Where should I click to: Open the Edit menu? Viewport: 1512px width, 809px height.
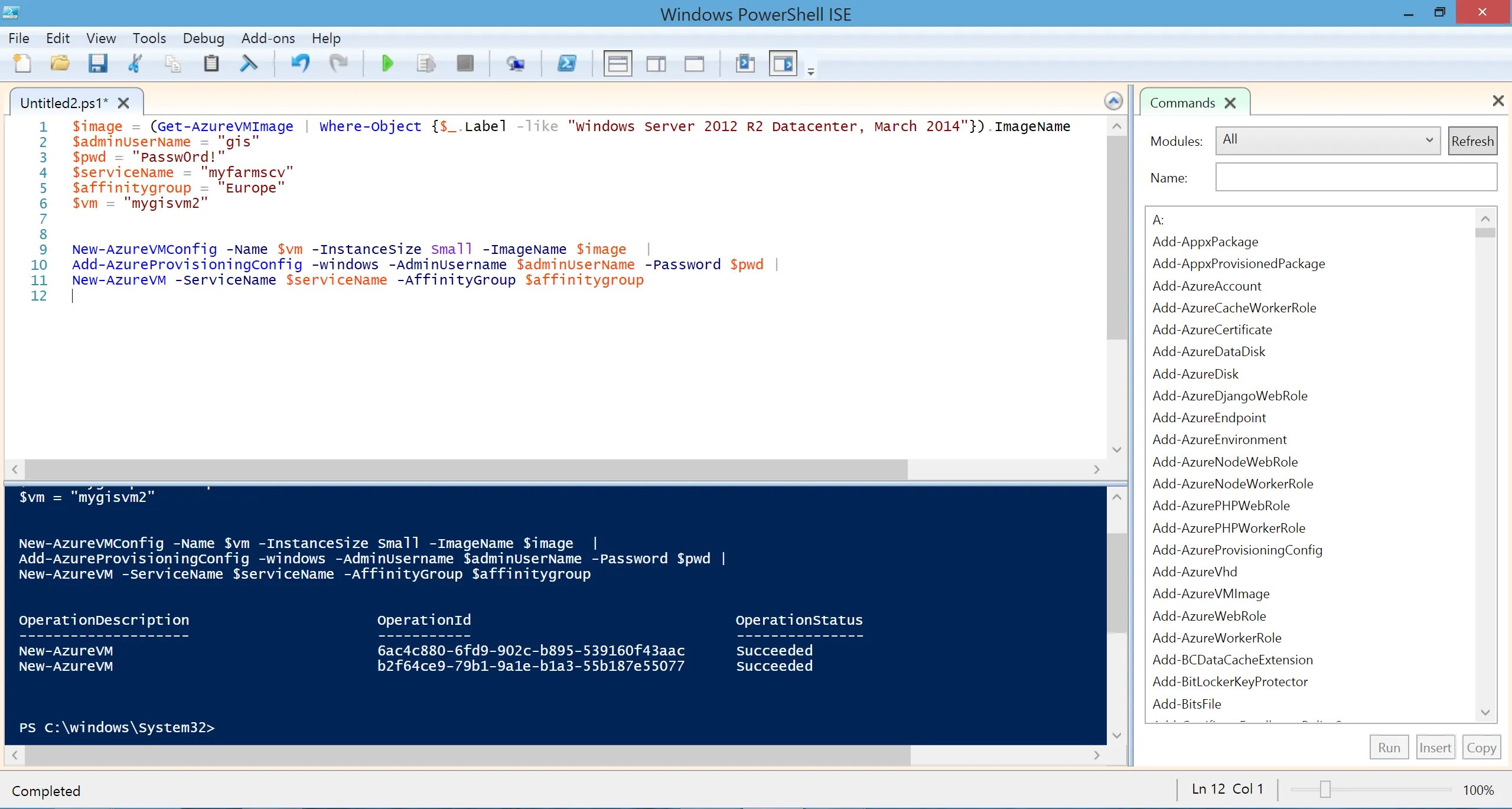(58, 38)
